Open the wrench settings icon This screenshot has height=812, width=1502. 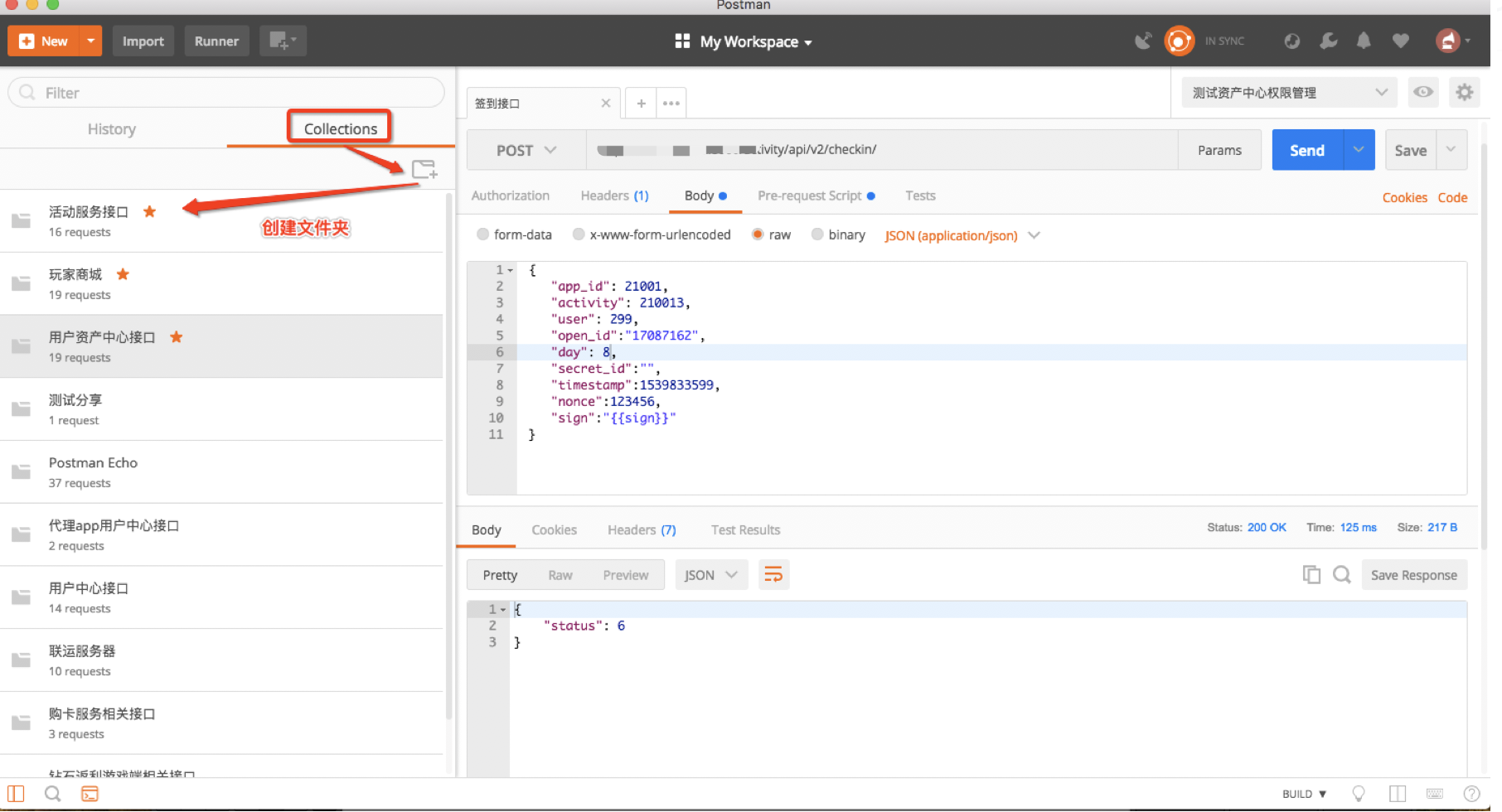pos(1328,41)
